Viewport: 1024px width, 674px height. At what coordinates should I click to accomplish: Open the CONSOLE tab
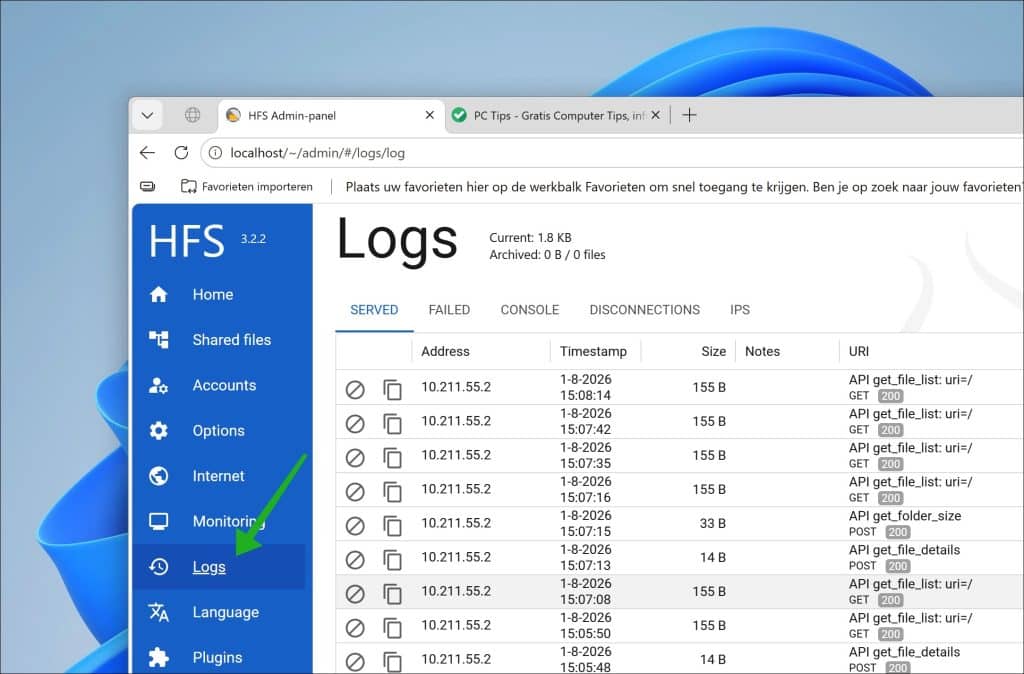[x=530, y=310]
